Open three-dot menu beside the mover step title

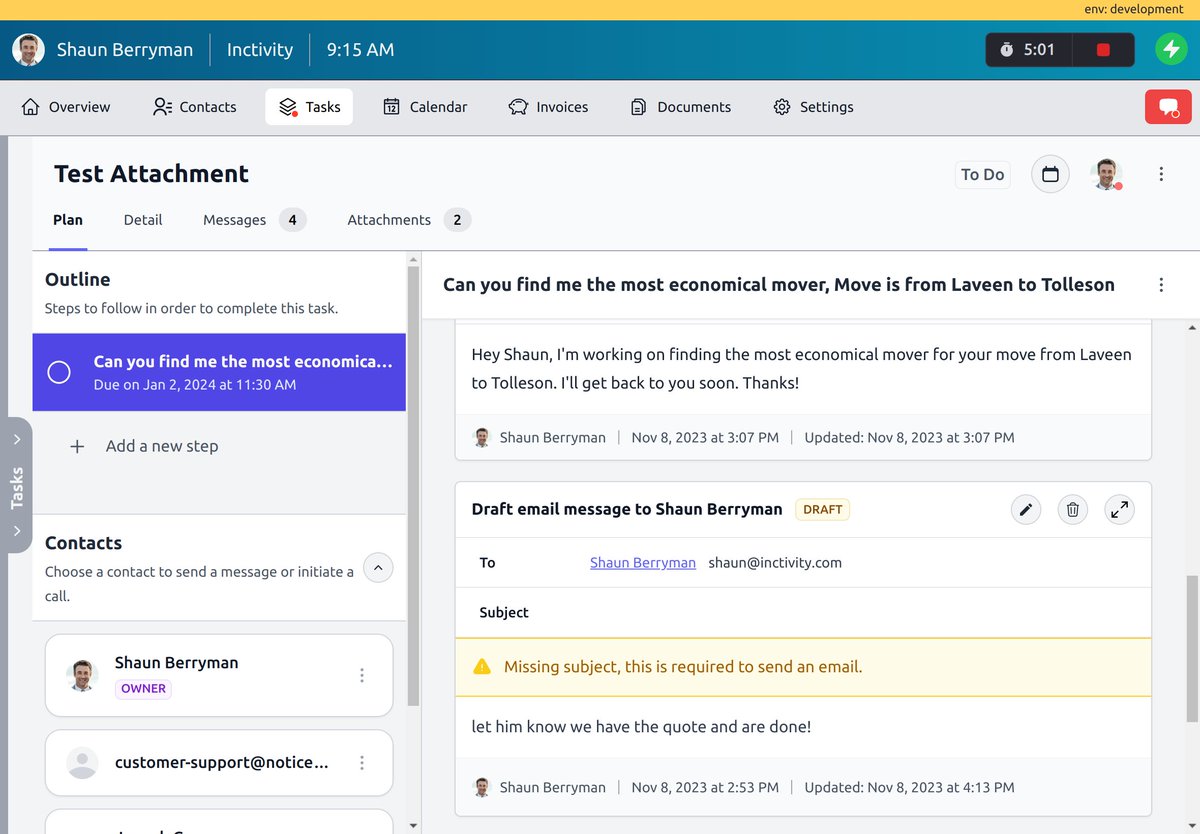(x=1161, y=285)
